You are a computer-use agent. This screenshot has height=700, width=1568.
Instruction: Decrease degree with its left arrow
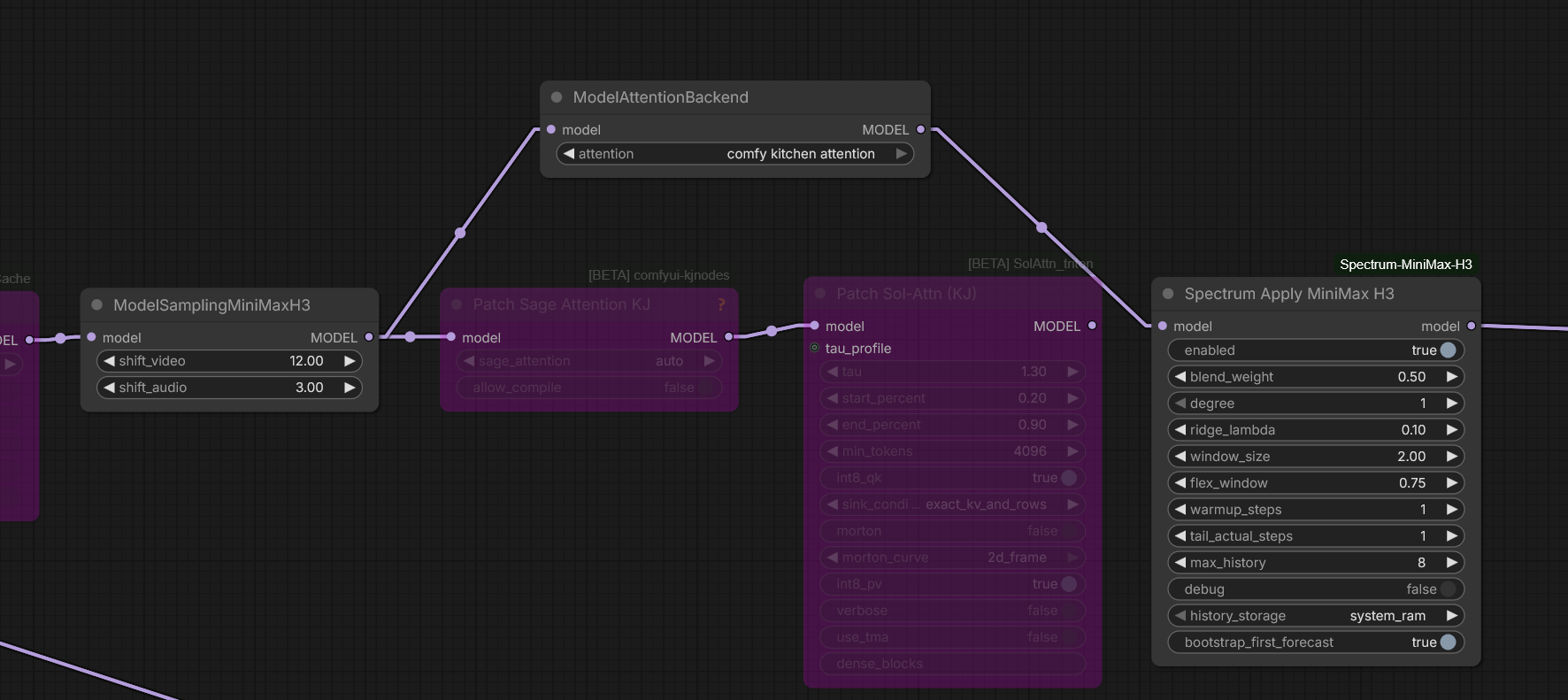click(1180, 404)
